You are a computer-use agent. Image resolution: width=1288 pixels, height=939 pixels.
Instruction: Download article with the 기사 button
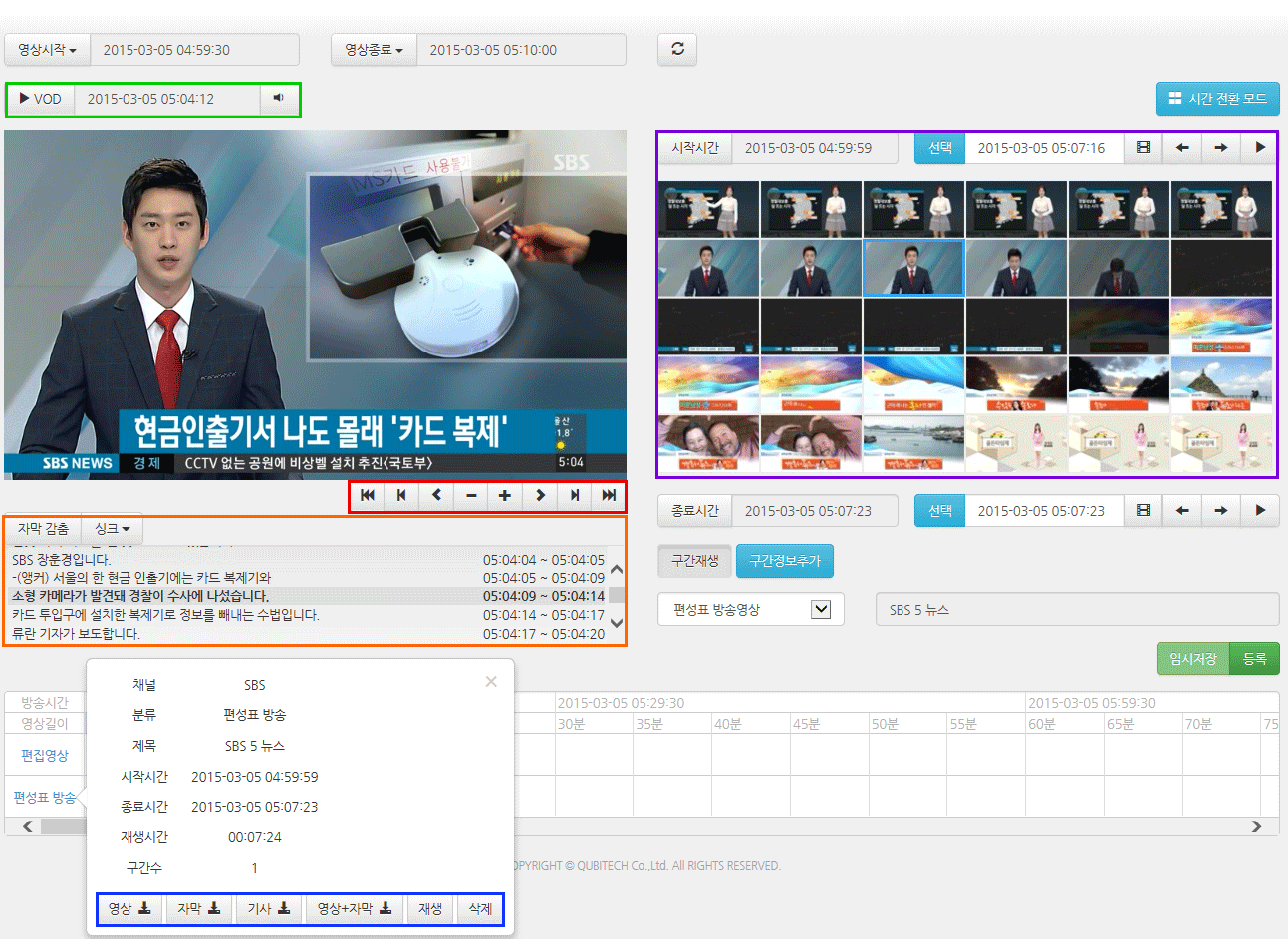pos(269,908)
